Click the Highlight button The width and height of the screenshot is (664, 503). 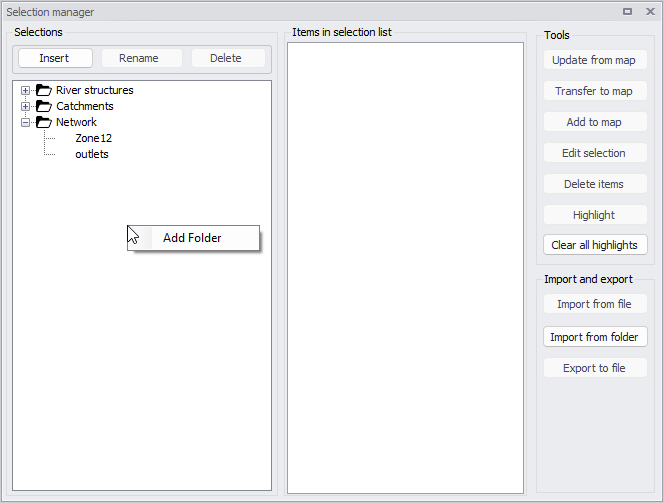[595, 215]
